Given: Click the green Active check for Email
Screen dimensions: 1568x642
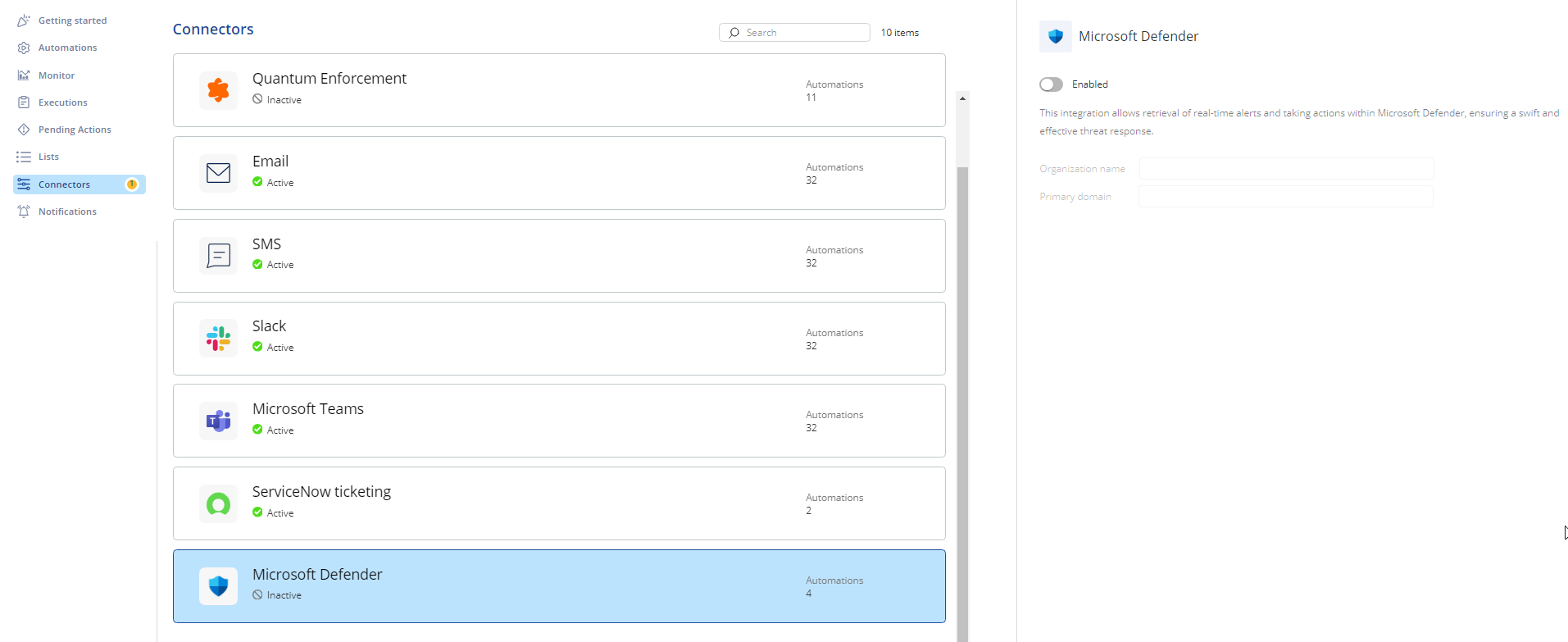Looking at the screenshot, I should click(257, 182).
